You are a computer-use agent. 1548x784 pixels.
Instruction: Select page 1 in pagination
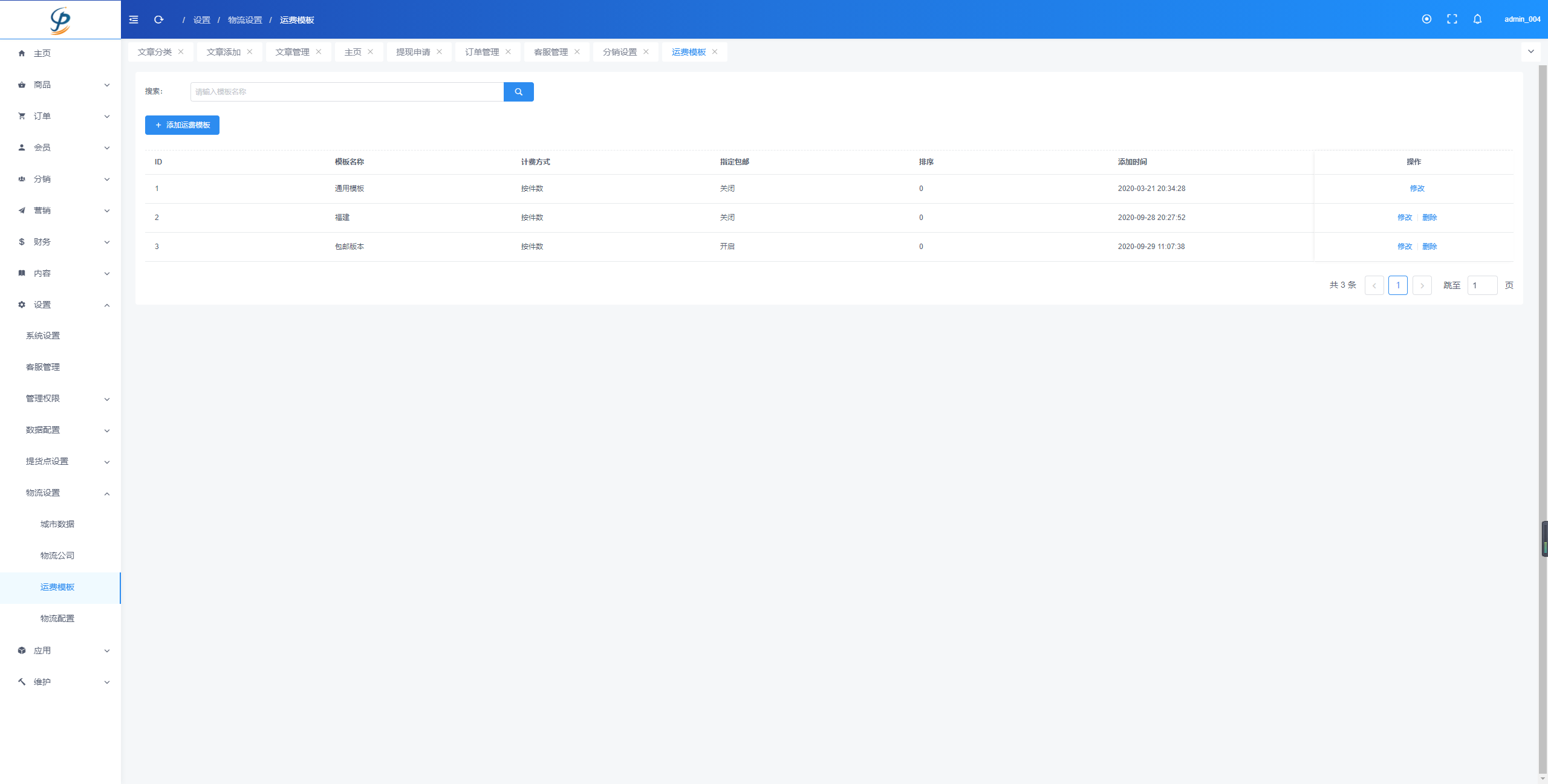click(1397, 285)
